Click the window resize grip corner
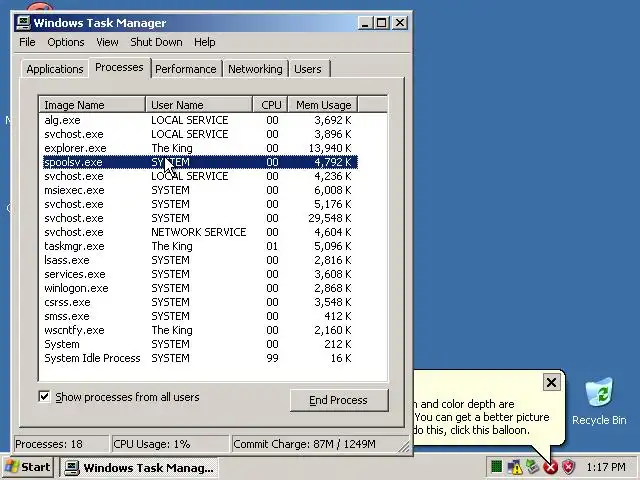640x480 pixels. (x=404, y=447)
